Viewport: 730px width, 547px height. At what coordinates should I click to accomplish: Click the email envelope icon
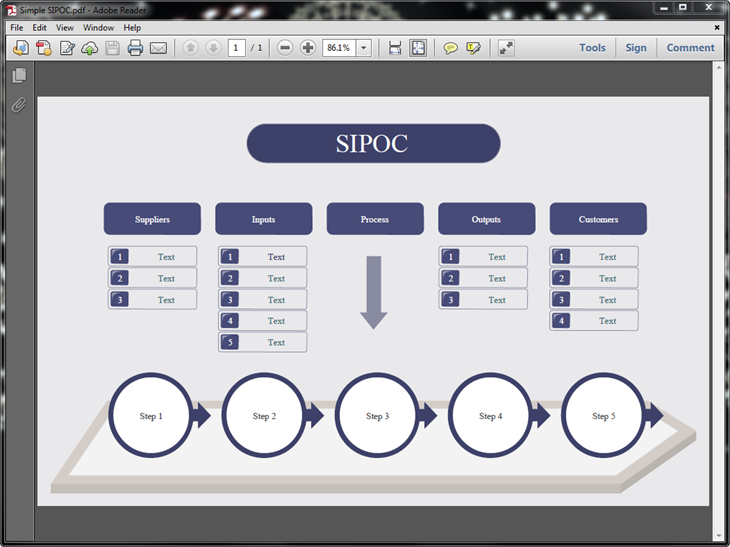[x=158, y=48]
